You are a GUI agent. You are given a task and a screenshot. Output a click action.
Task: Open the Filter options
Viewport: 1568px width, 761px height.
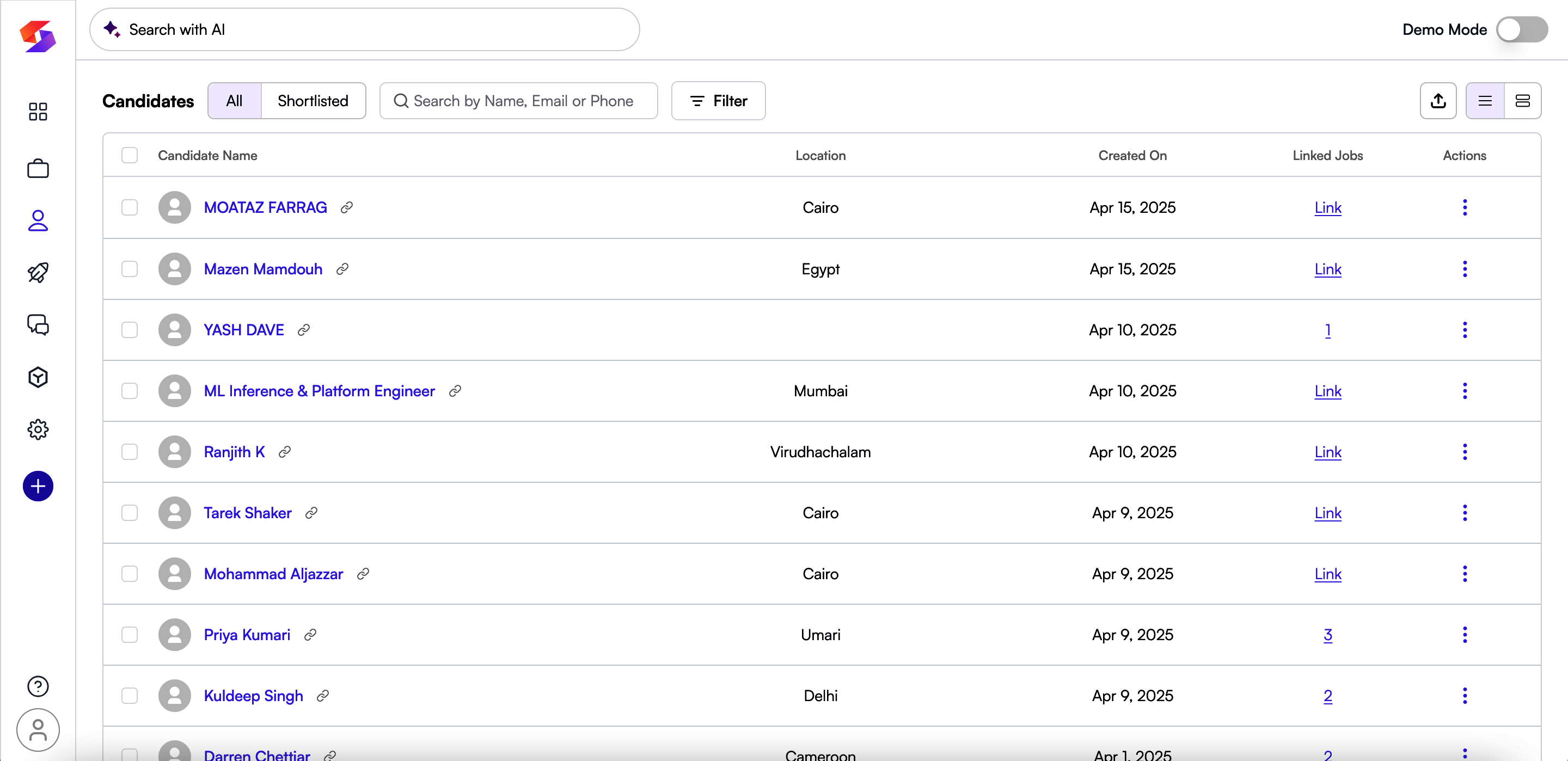point(718,101)
